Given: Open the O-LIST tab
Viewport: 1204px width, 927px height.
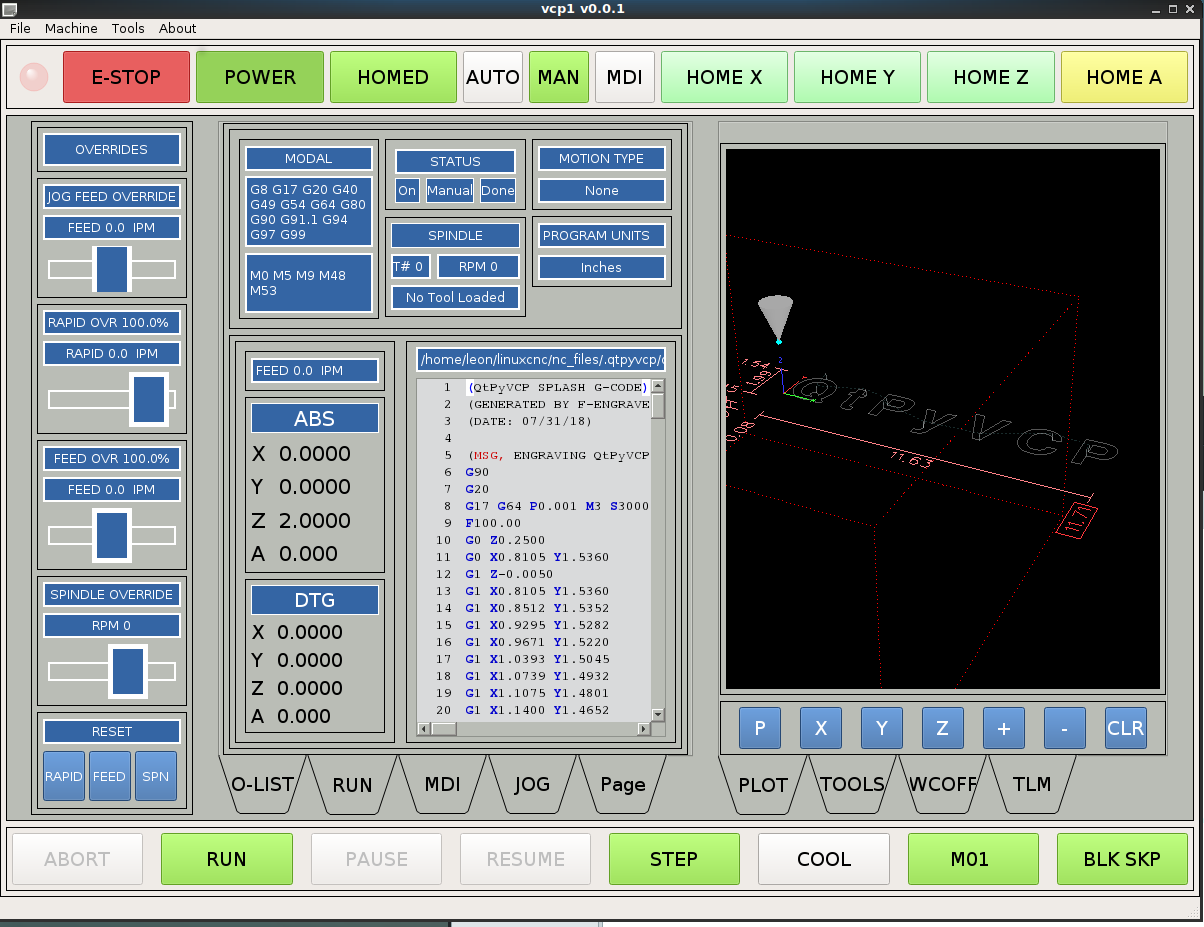Looking at the screenshot, I should [x=262, y=784].
